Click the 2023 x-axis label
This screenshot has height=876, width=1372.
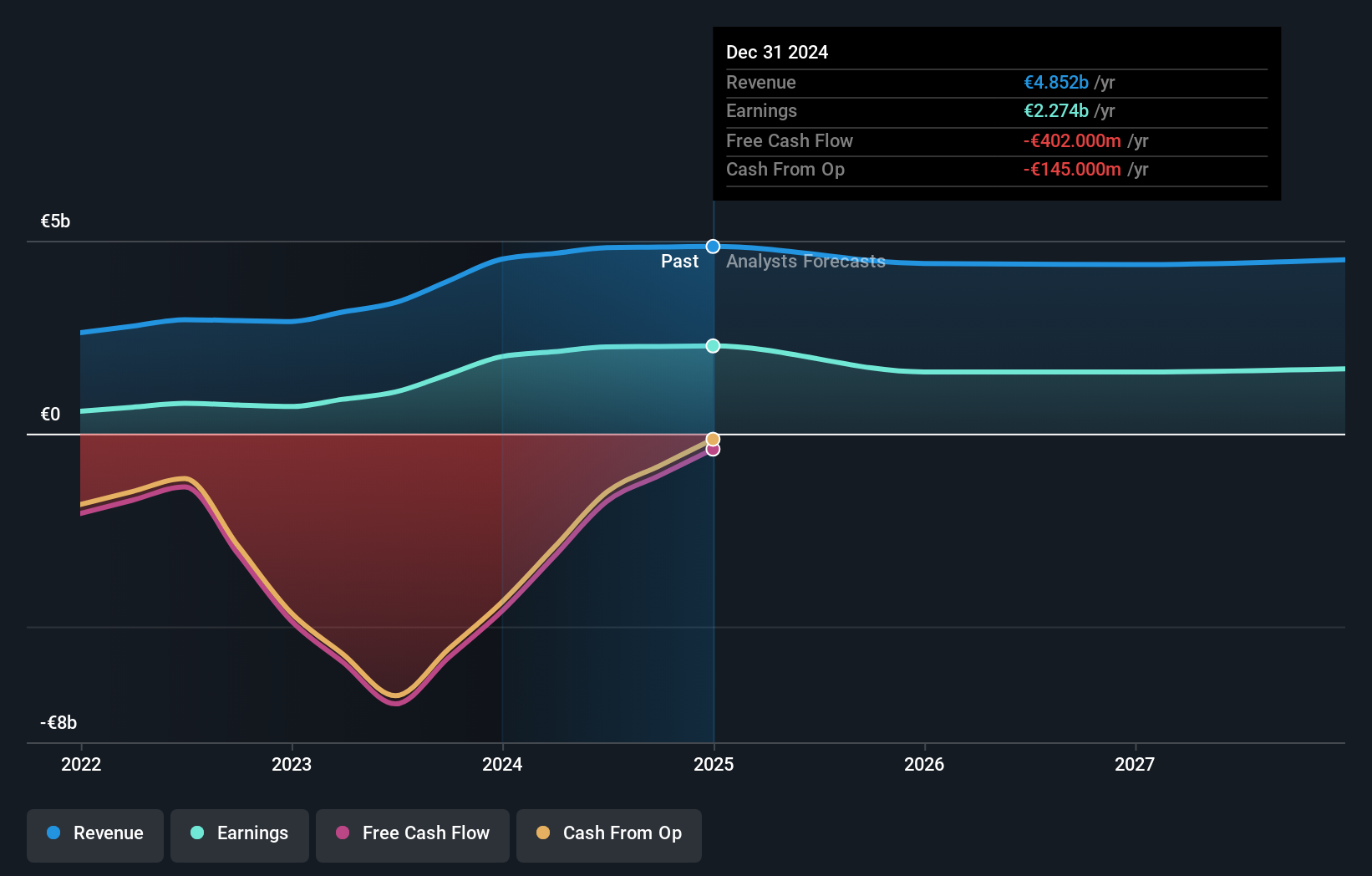292,764
